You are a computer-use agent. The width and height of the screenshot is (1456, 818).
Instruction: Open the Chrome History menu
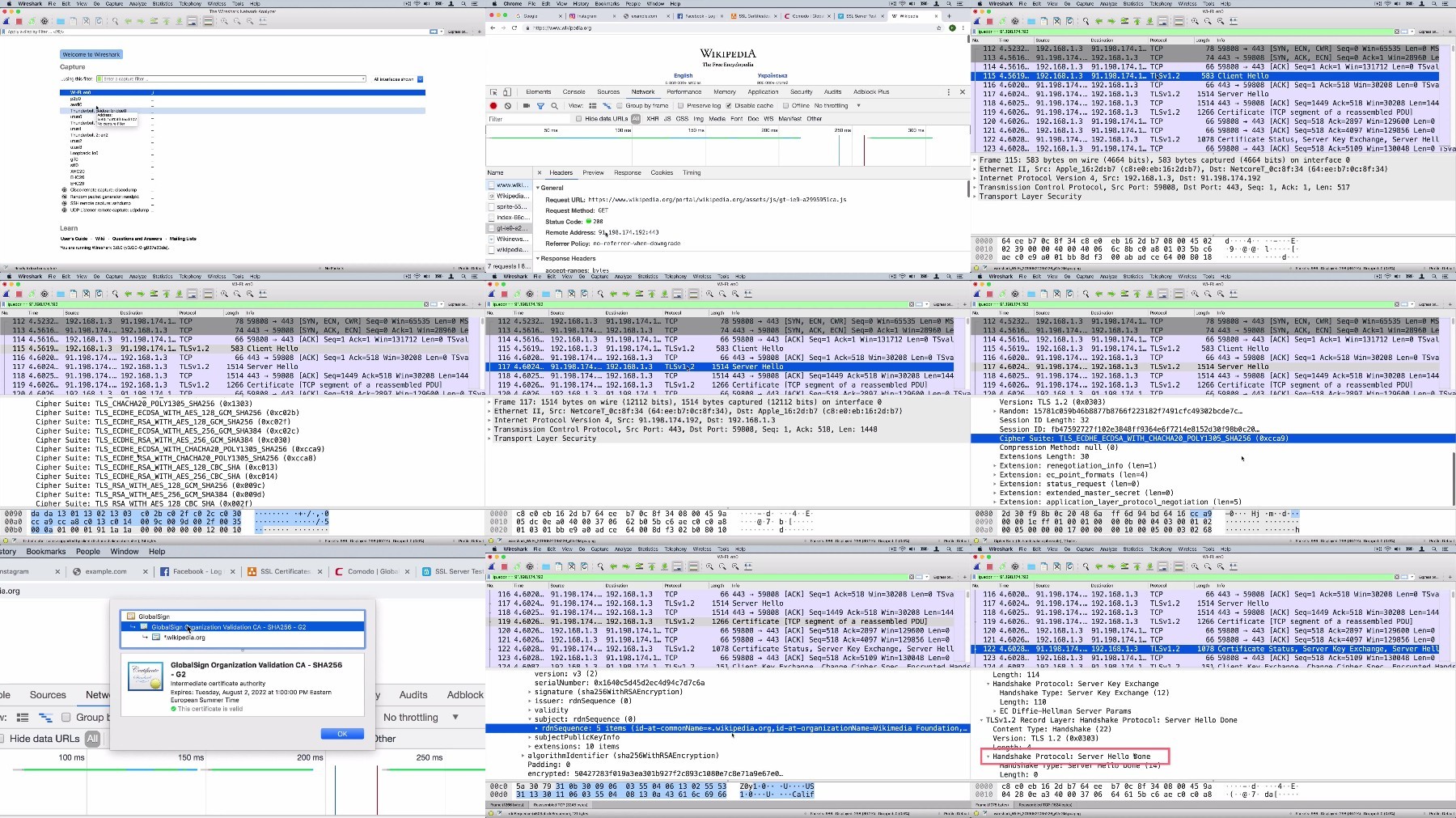click(581, 3)
